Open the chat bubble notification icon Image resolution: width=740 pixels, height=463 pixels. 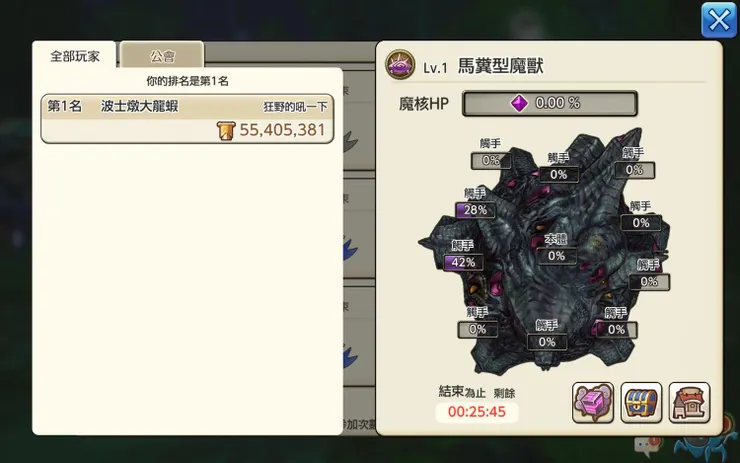pos(647,445)
